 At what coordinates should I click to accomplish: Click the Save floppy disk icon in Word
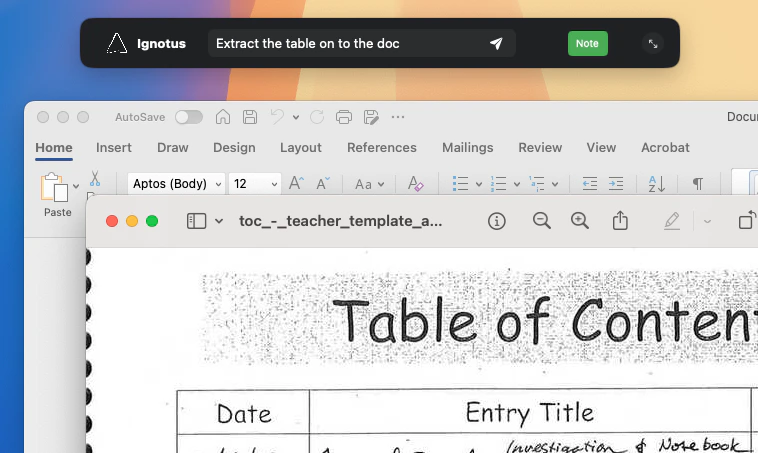click(x=250, y=117)
